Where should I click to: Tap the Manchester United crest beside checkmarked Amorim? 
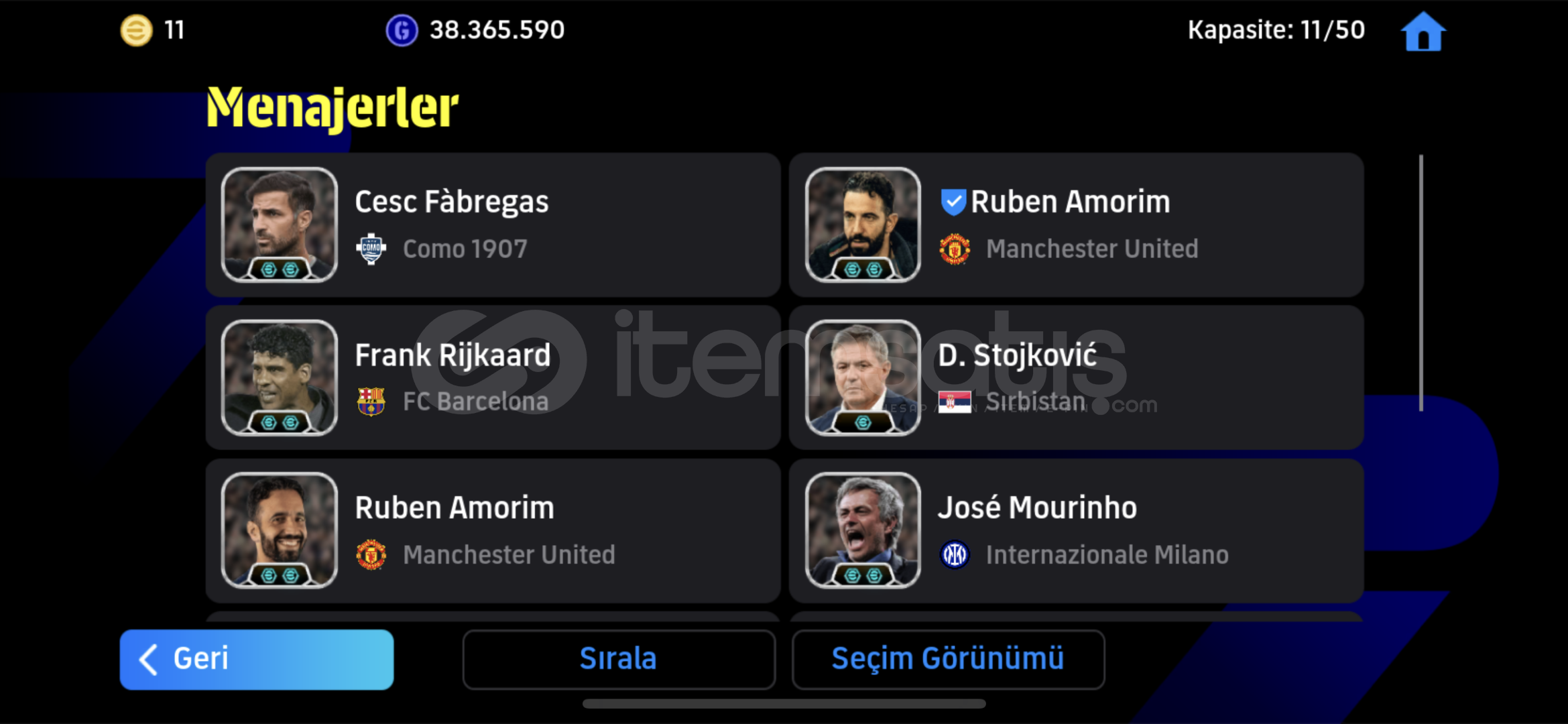[x=955, y=249]
